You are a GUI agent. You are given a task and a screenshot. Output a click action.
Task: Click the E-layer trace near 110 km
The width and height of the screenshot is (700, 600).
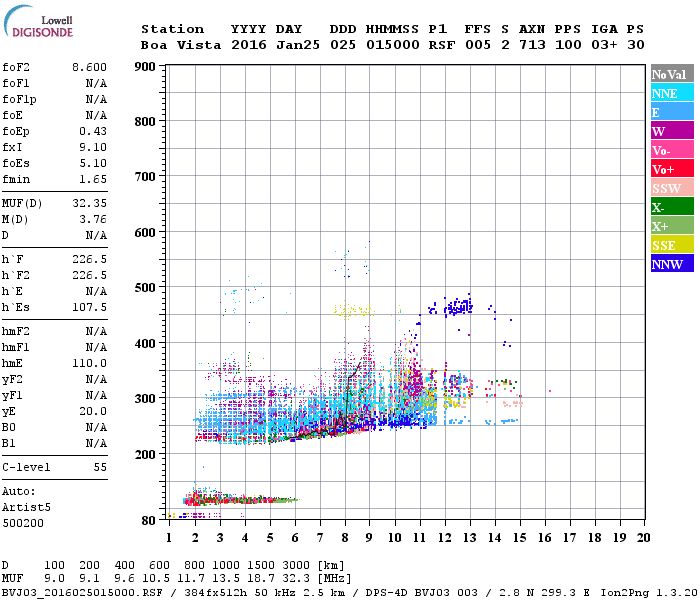241,499
